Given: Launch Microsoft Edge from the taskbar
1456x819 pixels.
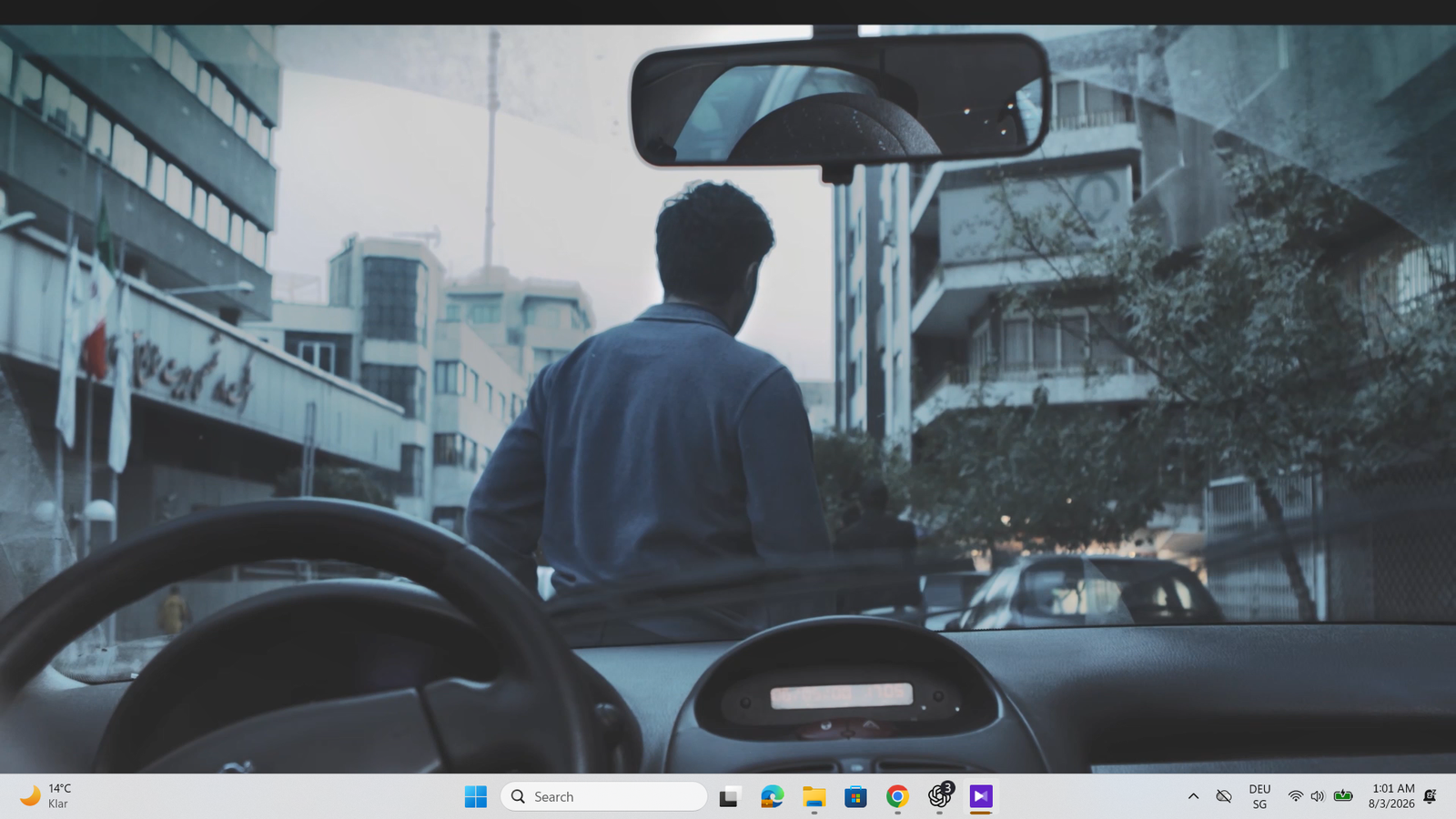Looking at the screenshot, I should [x=772, y=796].
